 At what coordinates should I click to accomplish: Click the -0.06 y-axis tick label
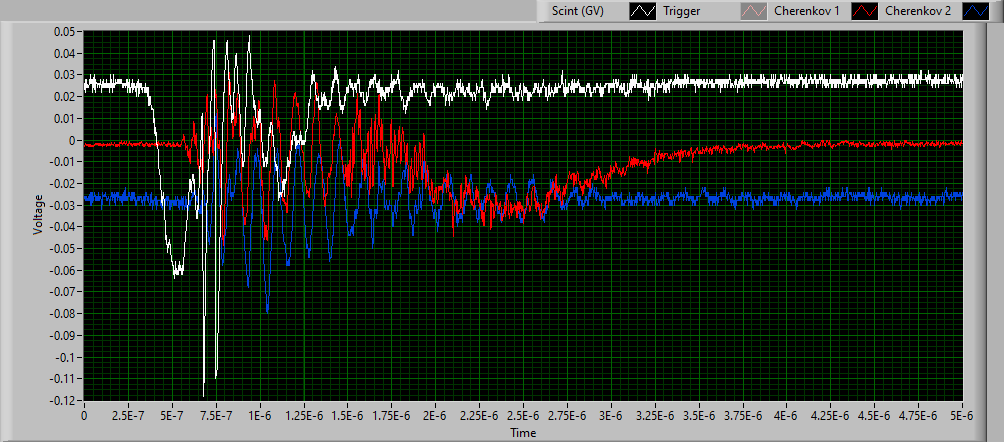point(65,270)
